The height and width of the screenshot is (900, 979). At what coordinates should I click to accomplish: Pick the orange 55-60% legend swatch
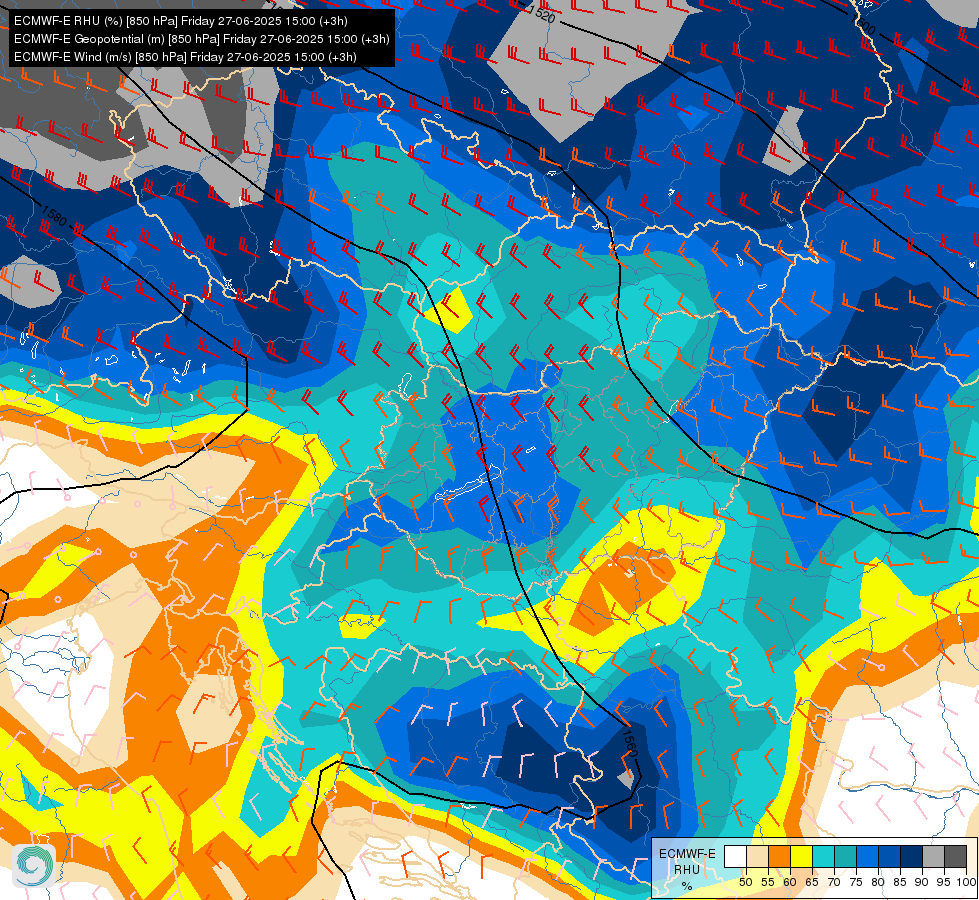tap(779, 856)
